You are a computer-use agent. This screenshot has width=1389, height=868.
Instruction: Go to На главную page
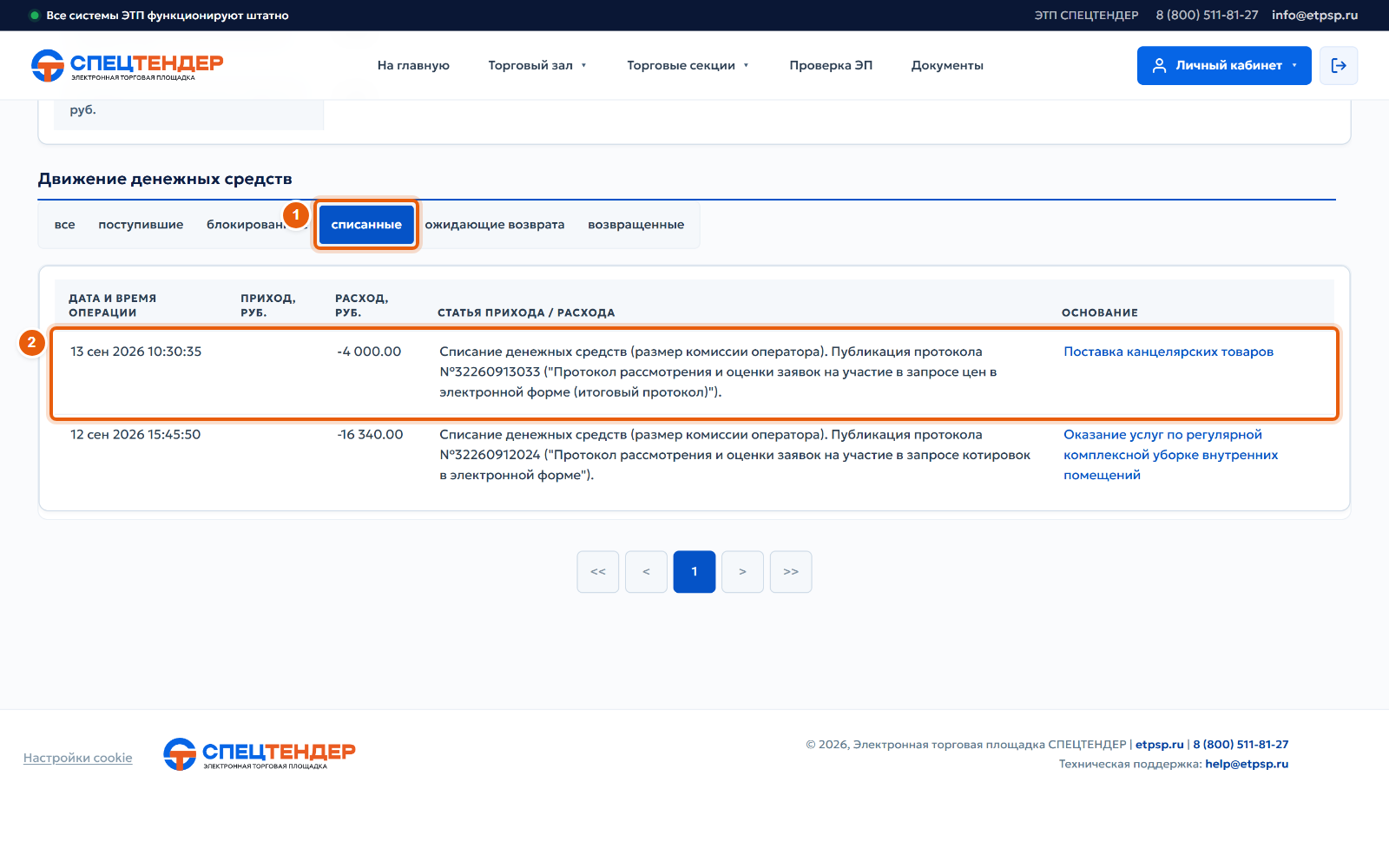[x=413, y=65]
